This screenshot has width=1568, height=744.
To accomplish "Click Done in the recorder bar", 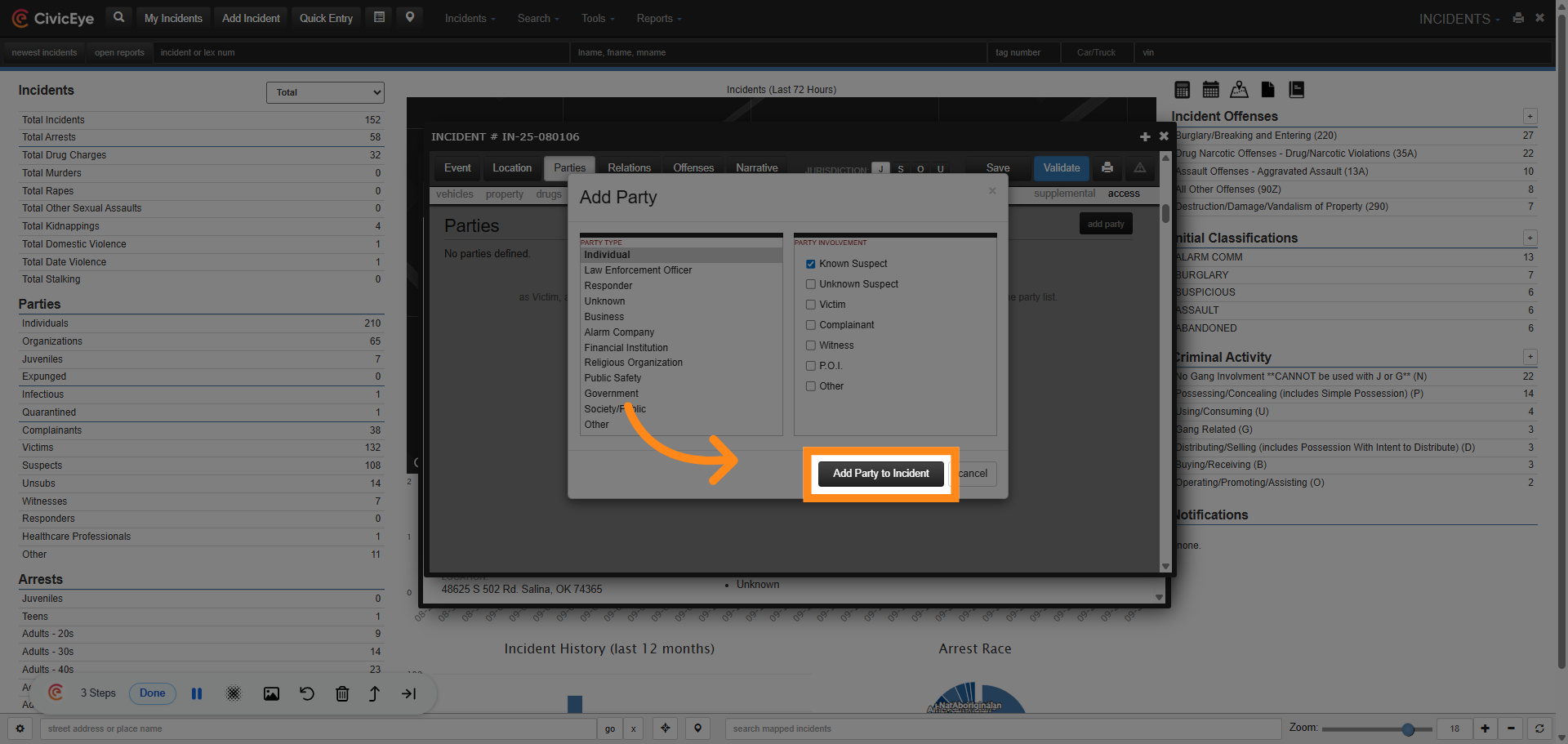I will coord(153,693).
